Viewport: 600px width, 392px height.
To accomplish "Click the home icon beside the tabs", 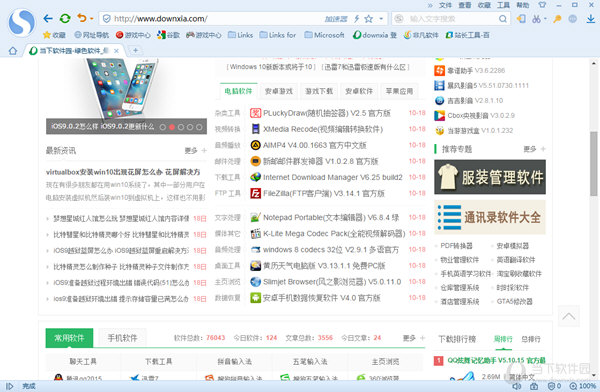I will (x=13, y=51).
